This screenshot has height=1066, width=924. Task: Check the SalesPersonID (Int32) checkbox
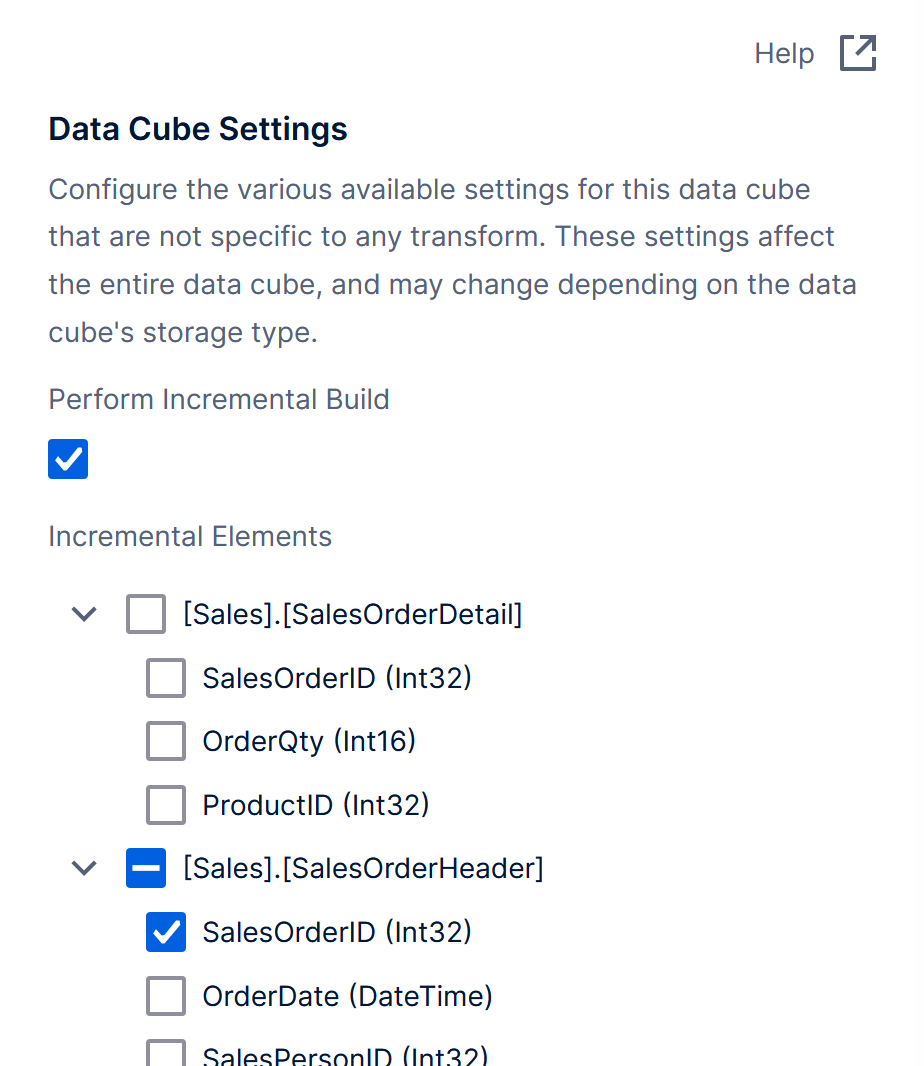[x=165, y=1055]
